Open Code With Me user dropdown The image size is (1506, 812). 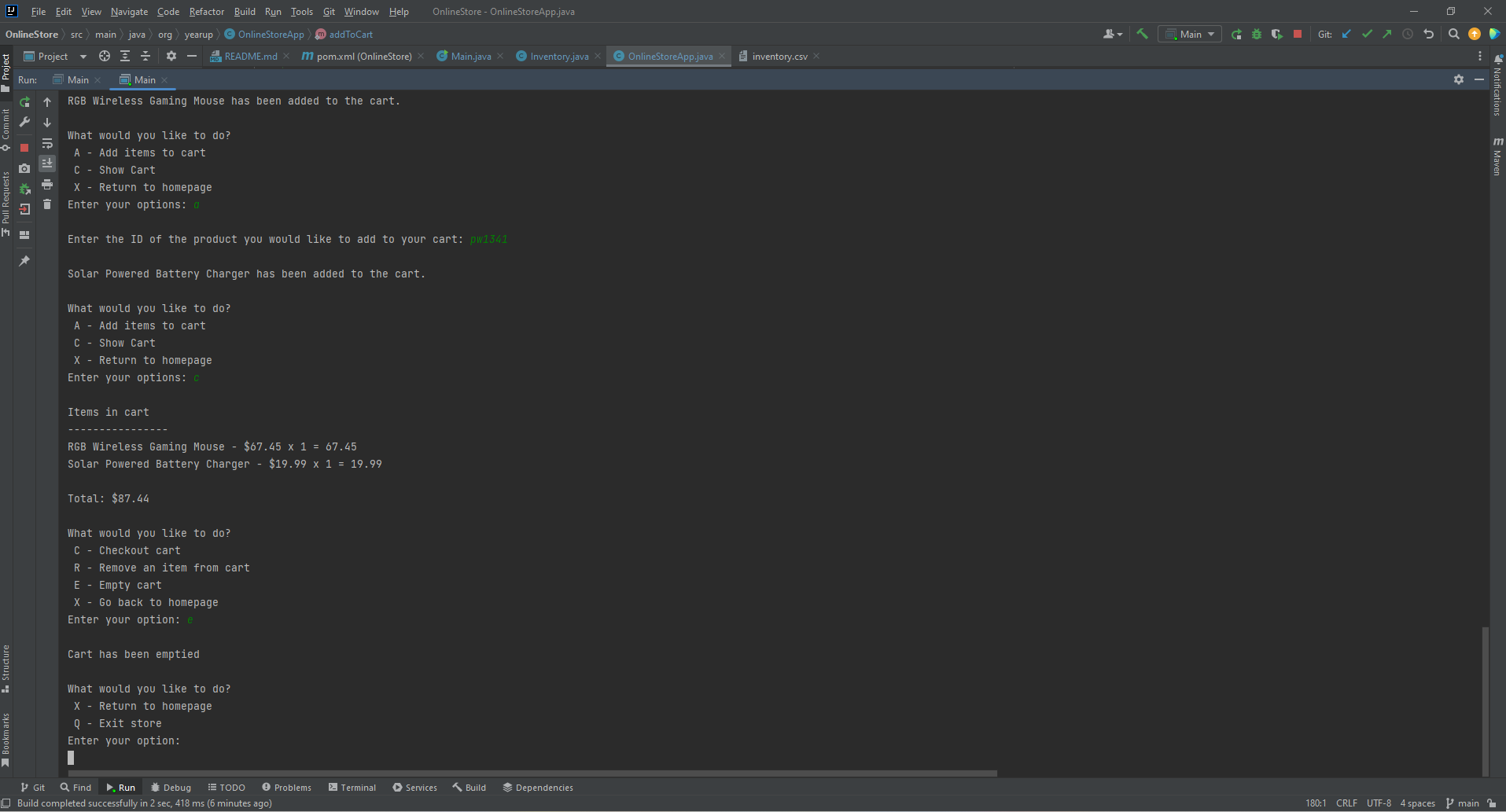click(x=1112, y=34)
